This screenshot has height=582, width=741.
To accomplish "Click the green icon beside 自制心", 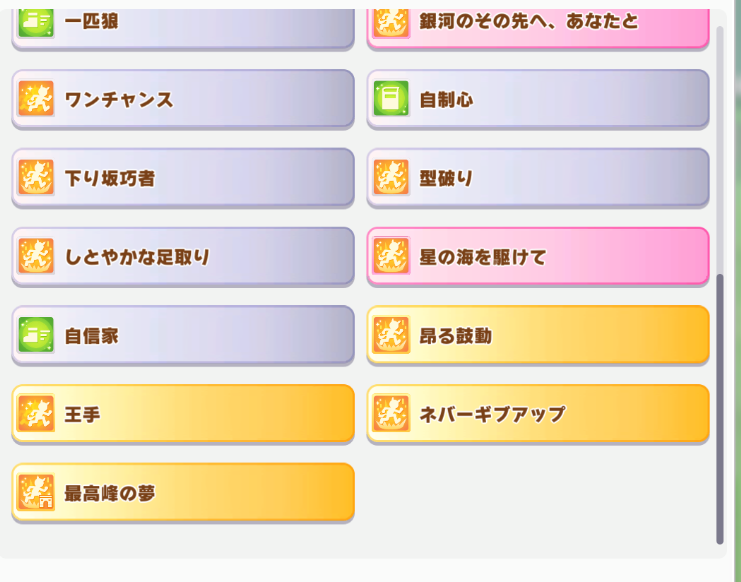I will (391, 99).
